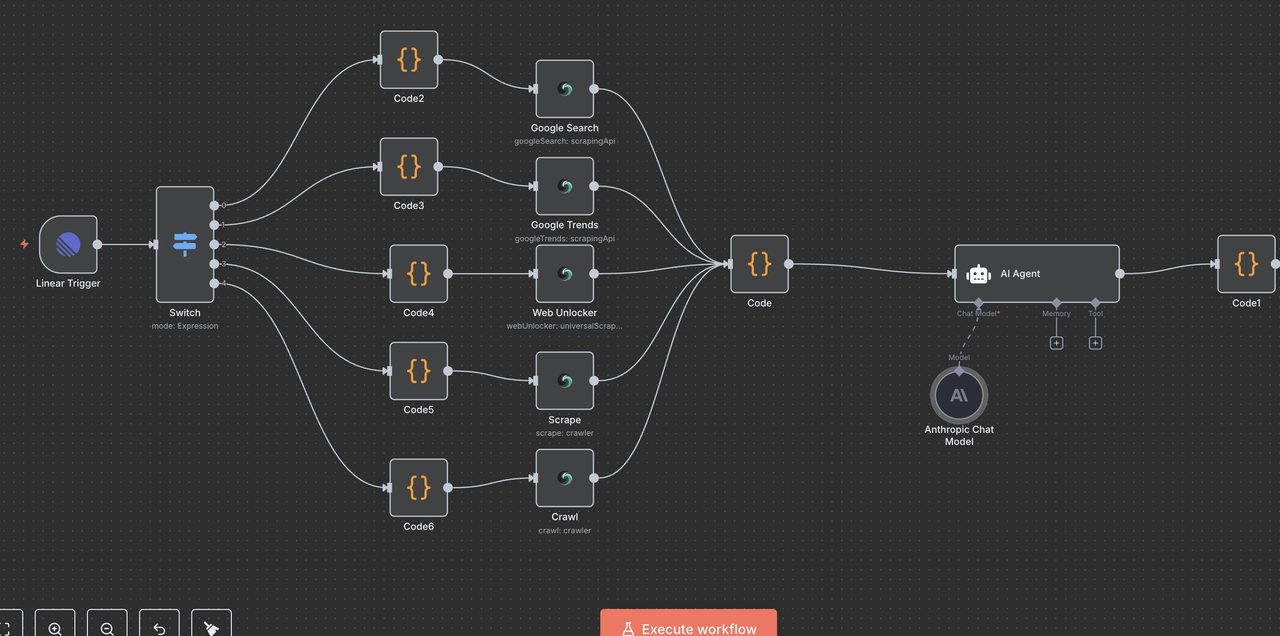Open the Web Unlocker node
1280x636 pixels.
tap(565, 273)
